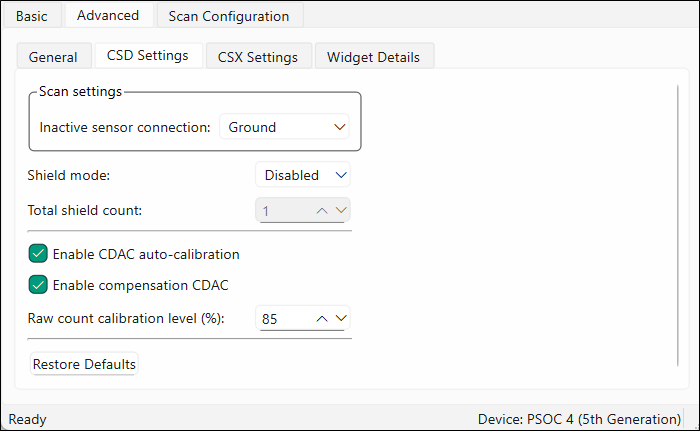The image size is (700, 431).
Task: Select the General sub-tab
Action: [53, 57]
